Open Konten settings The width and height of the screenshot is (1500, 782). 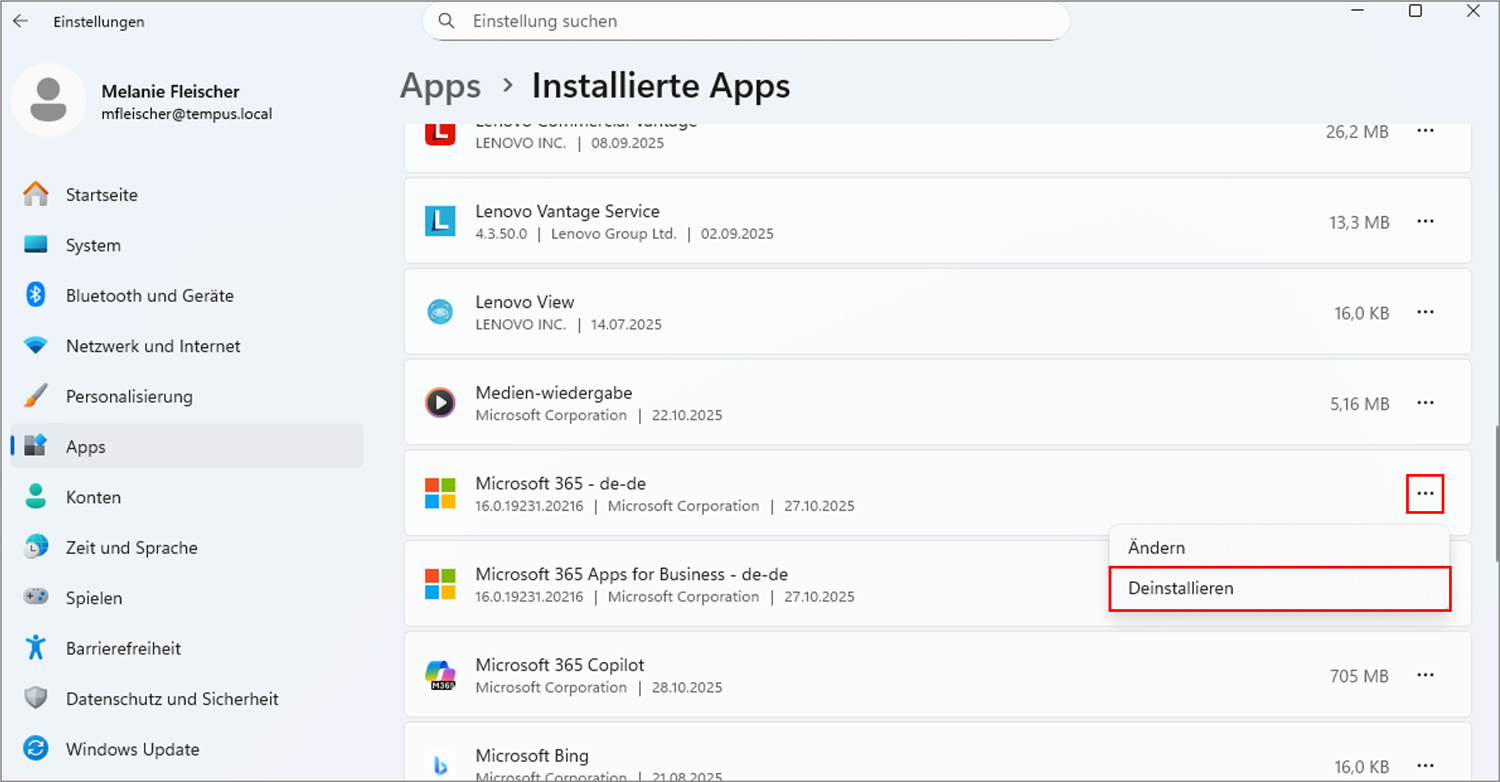(94, 497)
